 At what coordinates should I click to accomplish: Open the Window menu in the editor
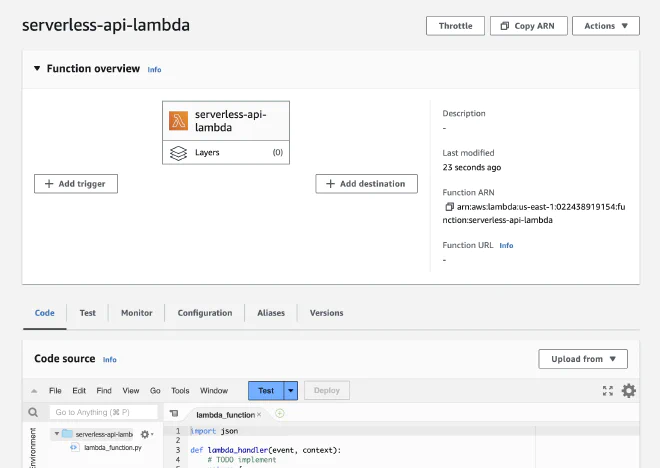pos(214,391)
